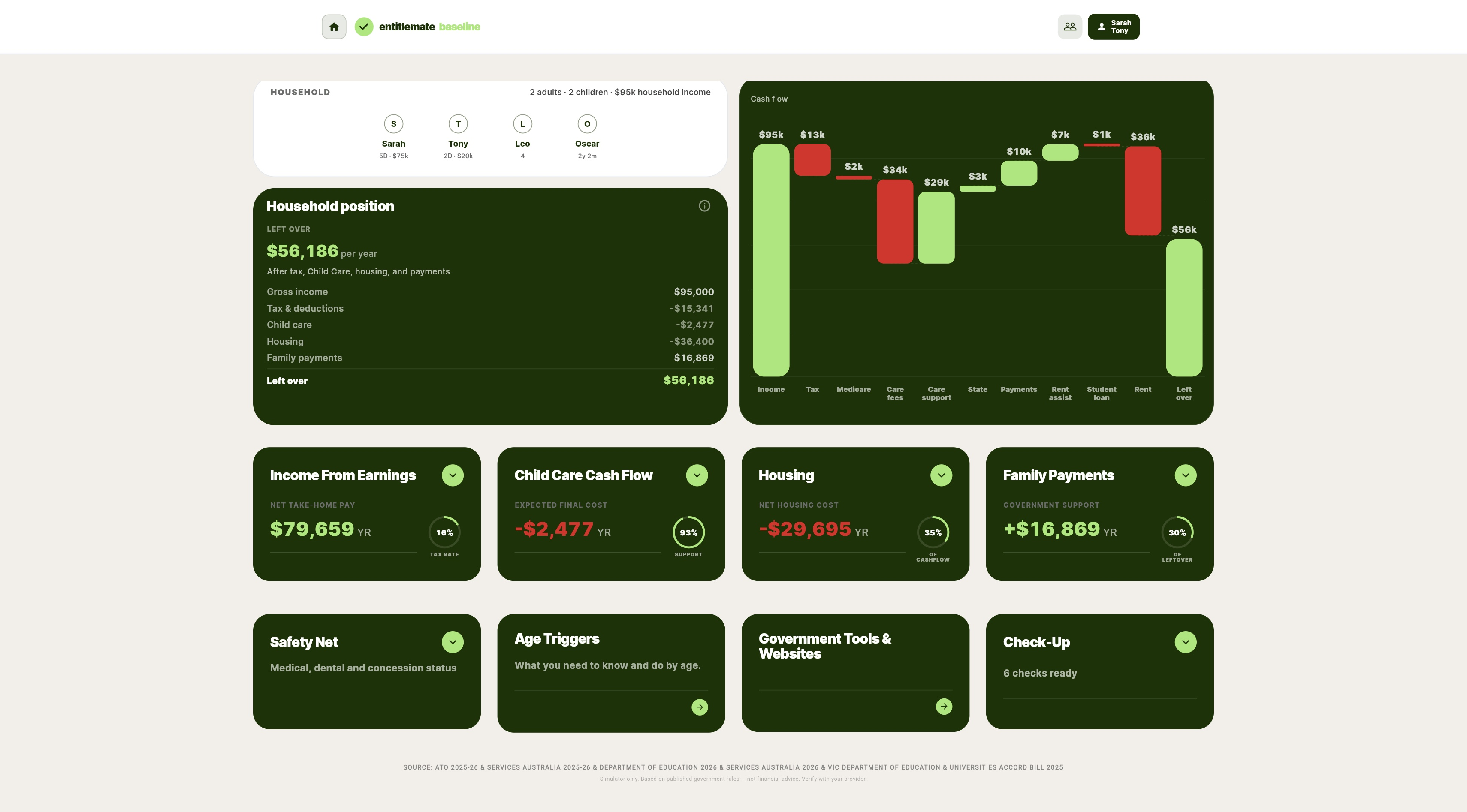Open Age Triggers arrow button
Viewport: 1467px width, 812px height.
tap(700, 707)
